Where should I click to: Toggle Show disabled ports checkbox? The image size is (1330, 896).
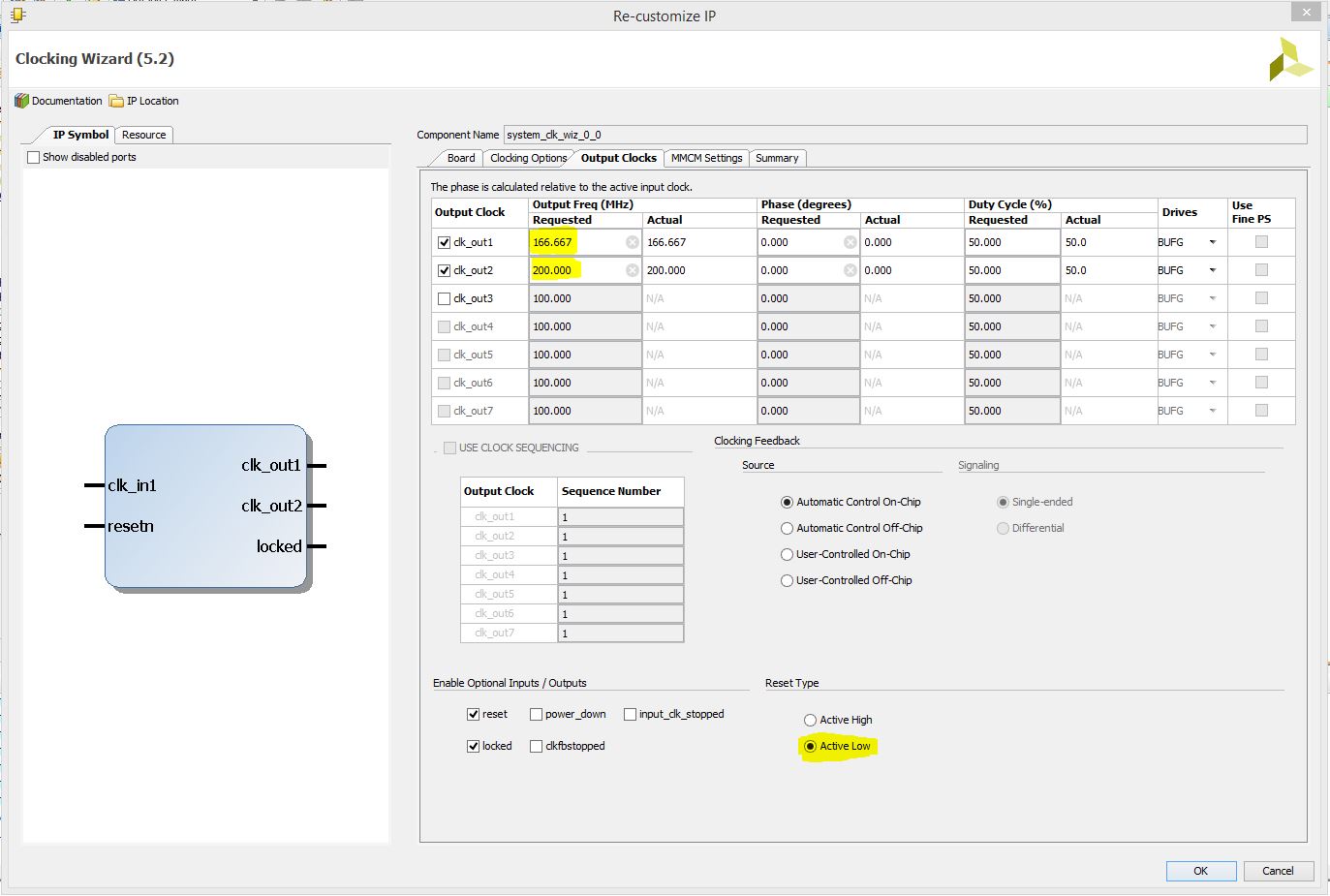pos(34,157)
